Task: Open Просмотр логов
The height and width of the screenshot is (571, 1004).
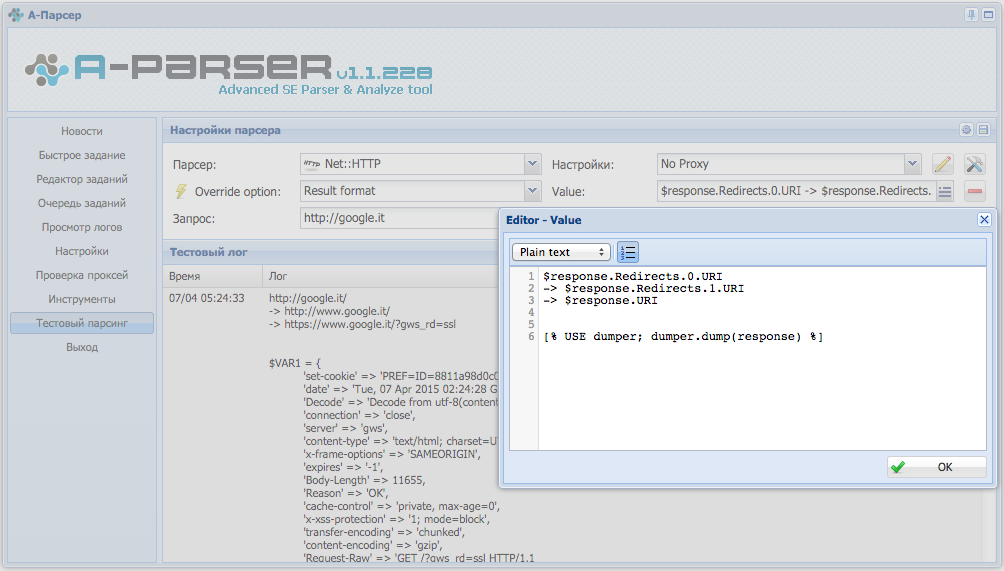Action: [82, 227]
